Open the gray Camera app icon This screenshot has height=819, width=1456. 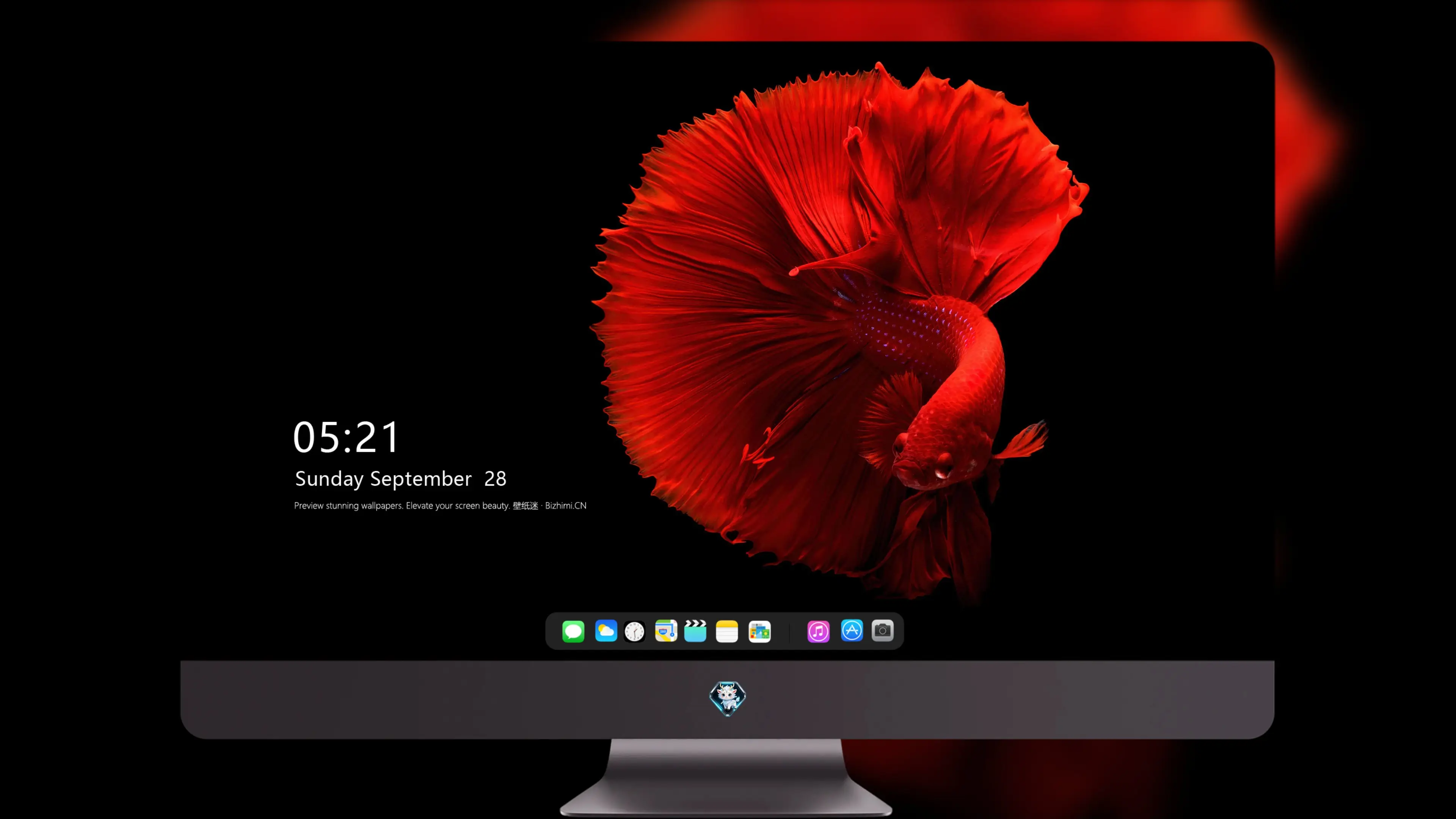coord(882,630)
